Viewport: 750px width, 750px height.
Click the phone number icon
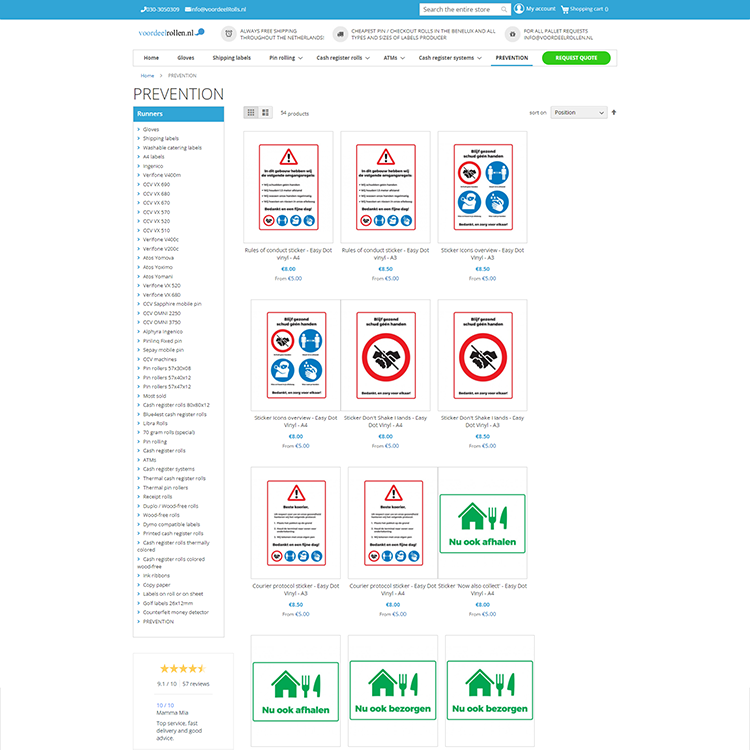[x=142, y=9]
